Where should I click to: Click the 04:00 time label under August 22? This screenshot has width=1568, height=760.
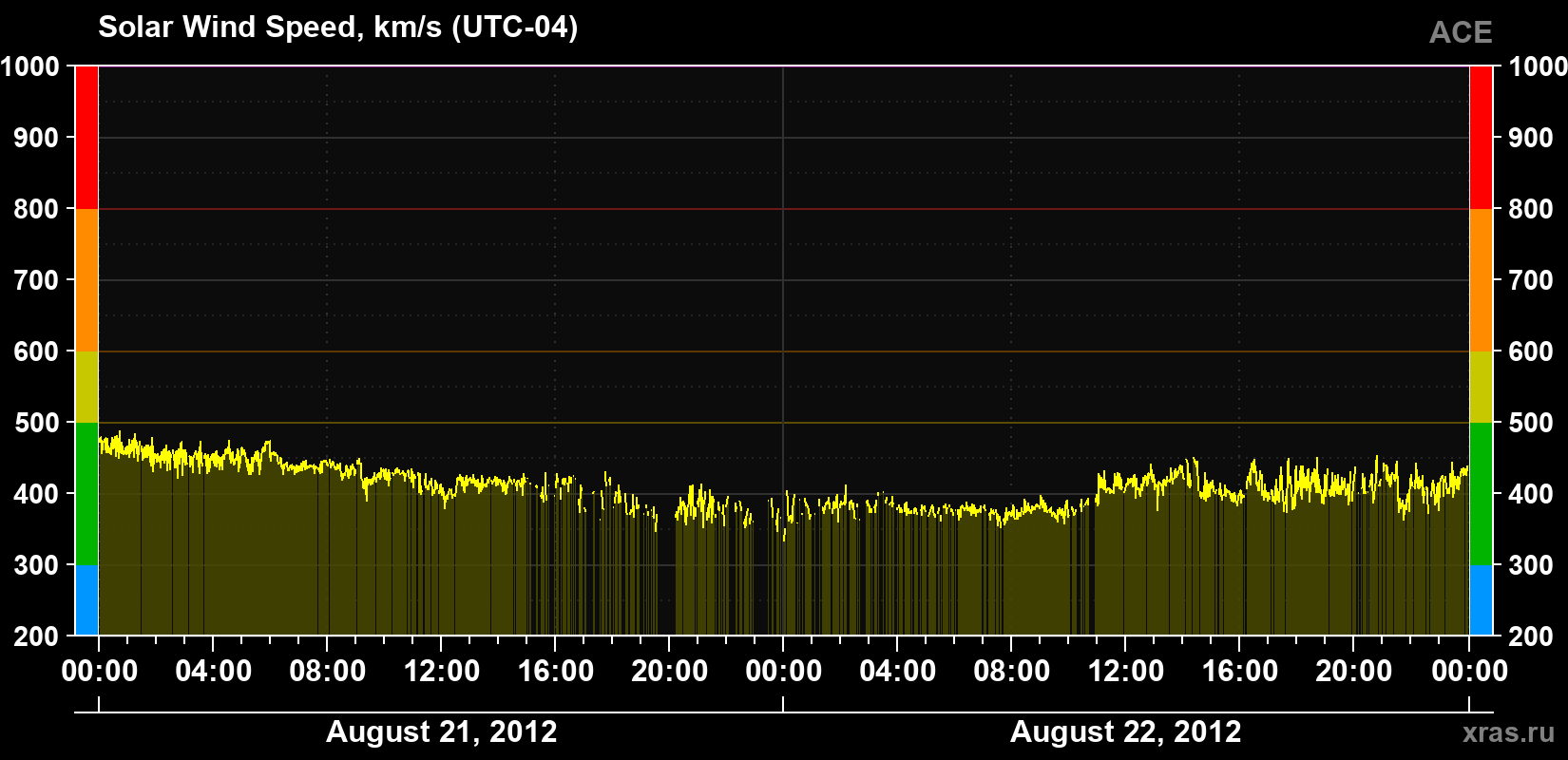(x=897, y=672)
